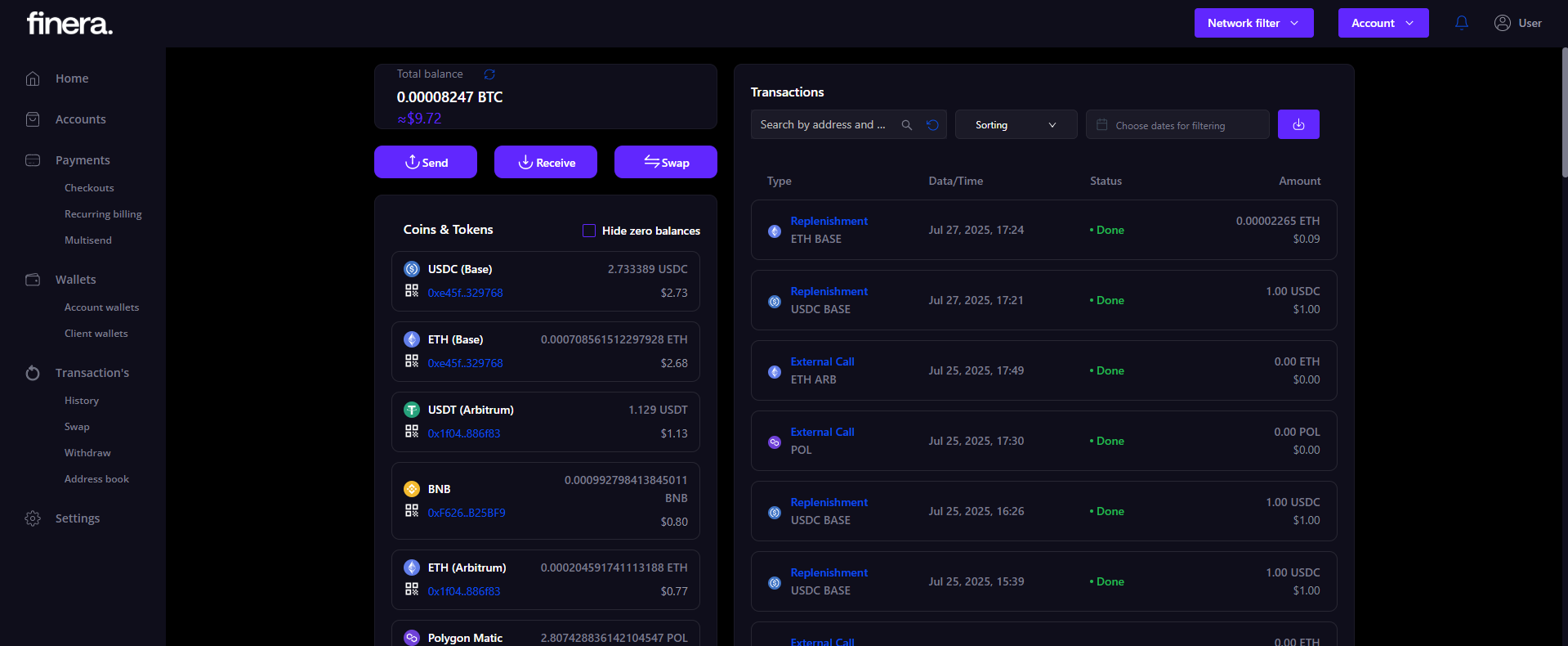Open ETH (Base) address 0xe45f..329768 link
Screen dimensions: 1568x646
click(x=465, y=363)
